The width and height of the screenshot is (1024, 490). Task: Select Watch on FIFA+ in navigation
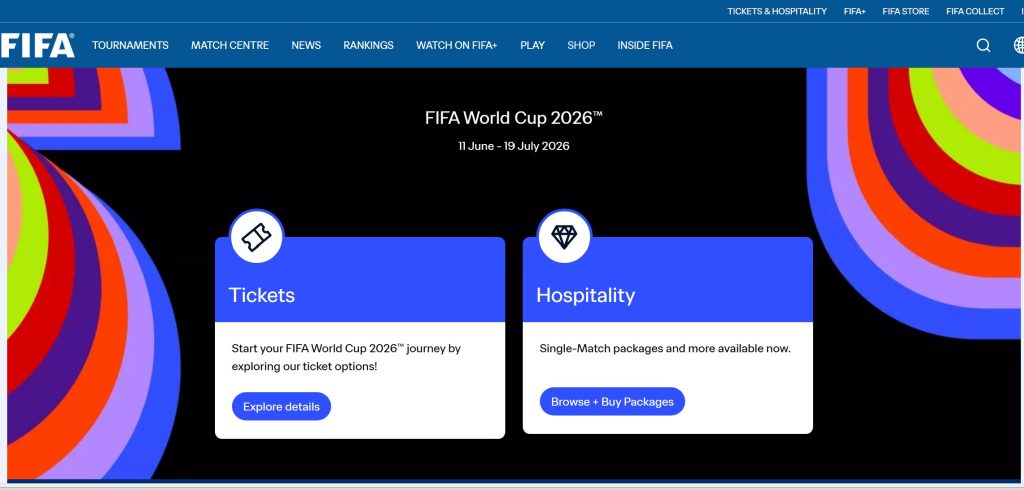[x=456, y=45]
